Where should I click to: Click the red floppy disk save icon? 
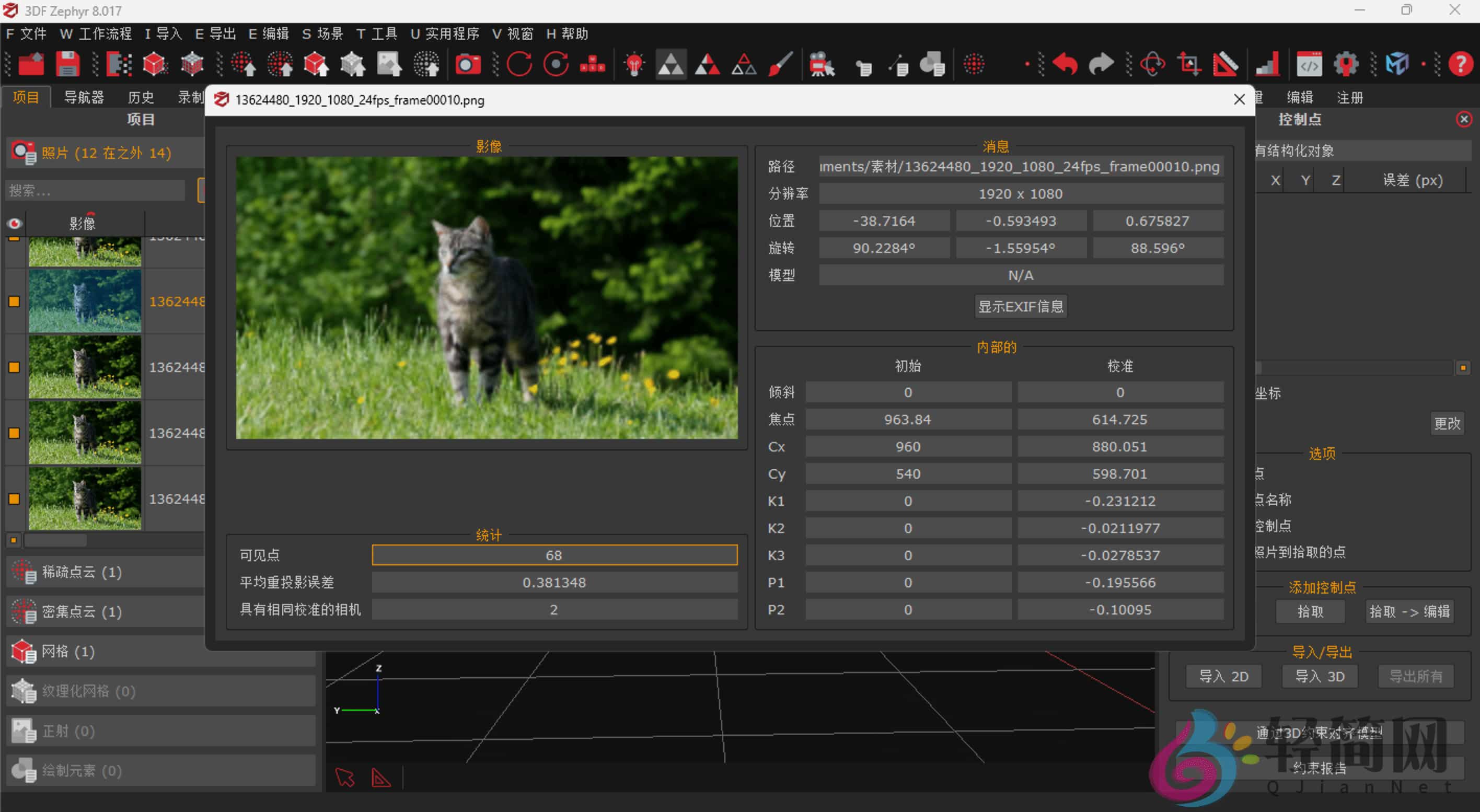[x=67, y=64]
